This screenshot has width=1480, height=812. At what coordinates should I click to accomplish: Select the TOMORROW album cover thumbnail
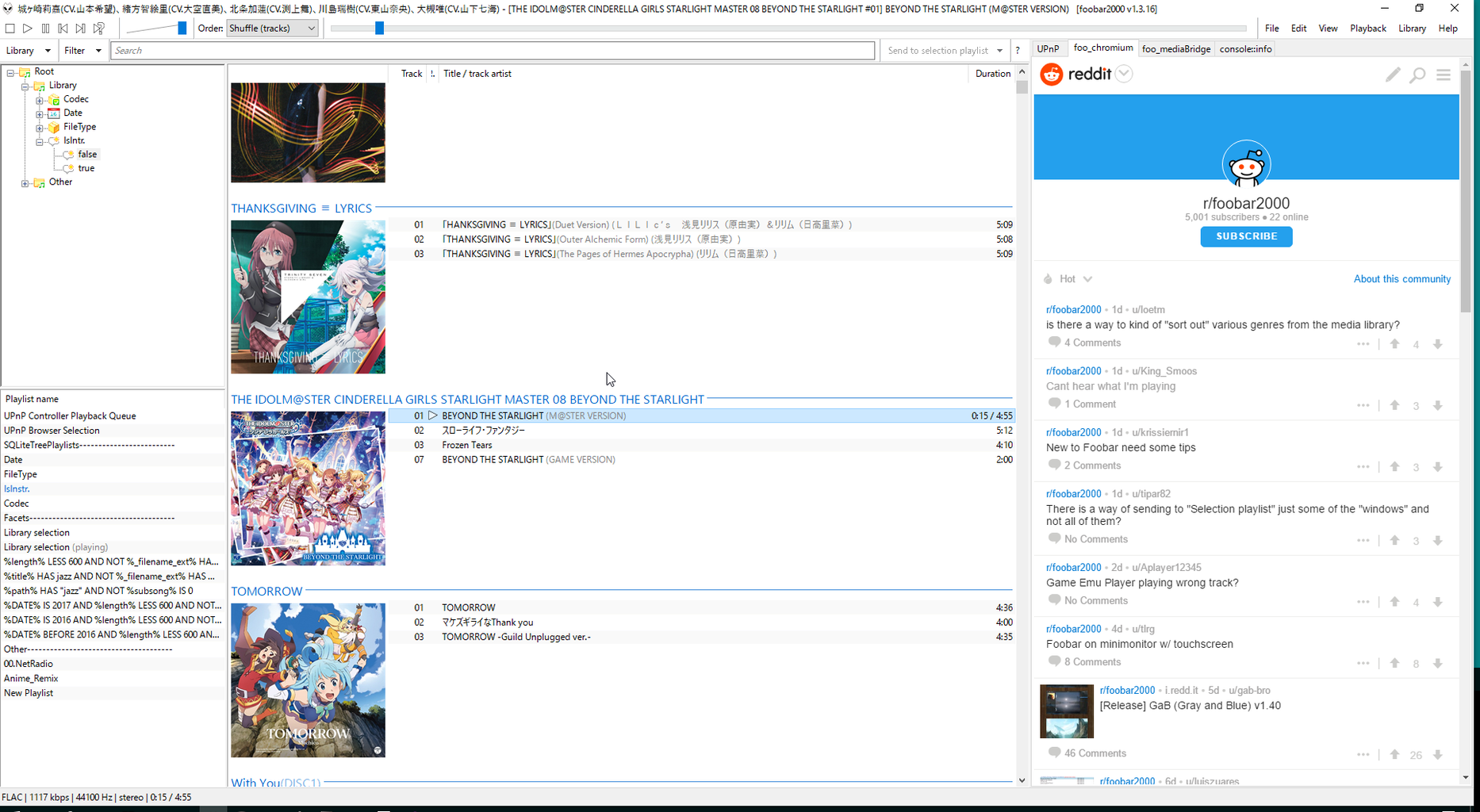pyautogui.click(x=308, y=680)
